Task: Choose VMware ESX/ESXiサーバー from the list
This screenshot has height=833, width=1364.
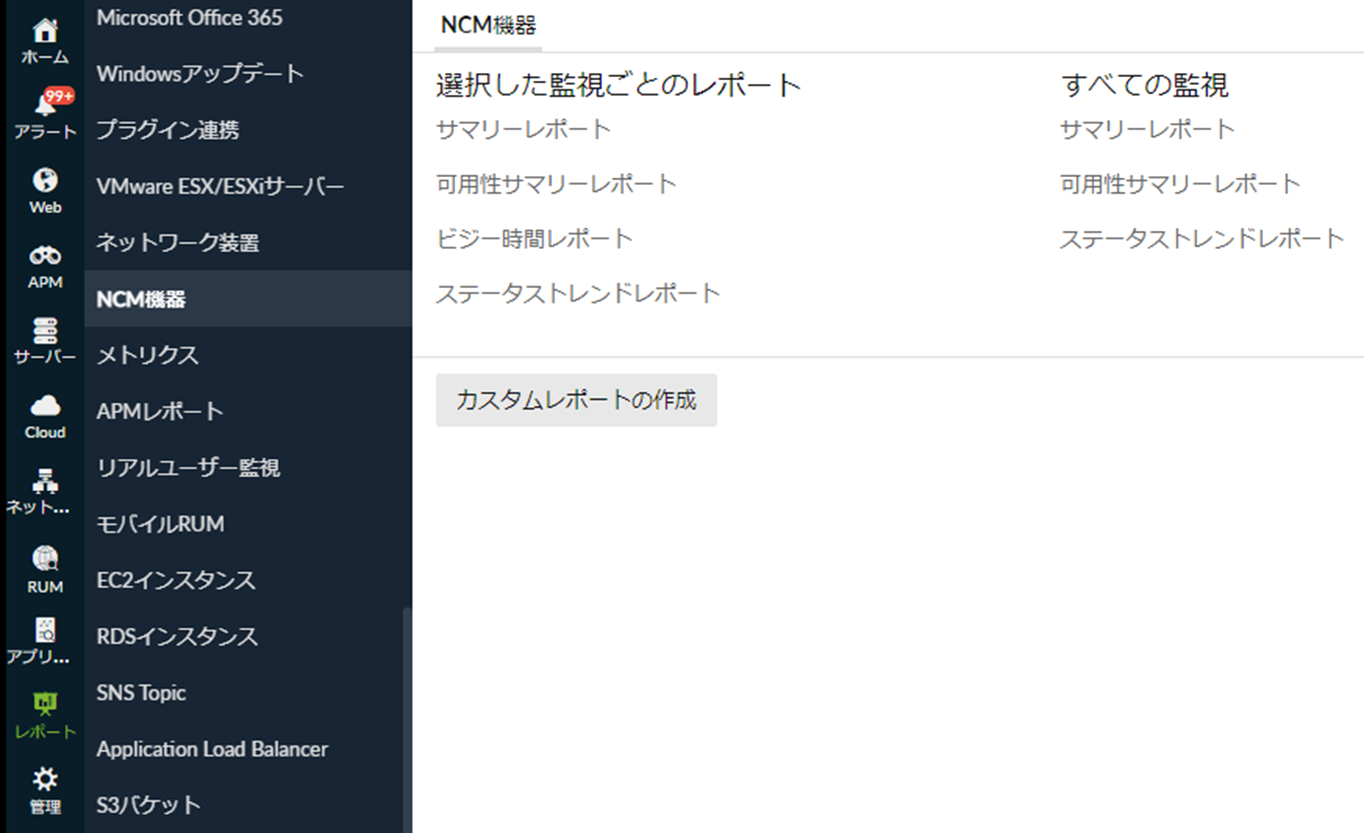Action: [220, 187]
